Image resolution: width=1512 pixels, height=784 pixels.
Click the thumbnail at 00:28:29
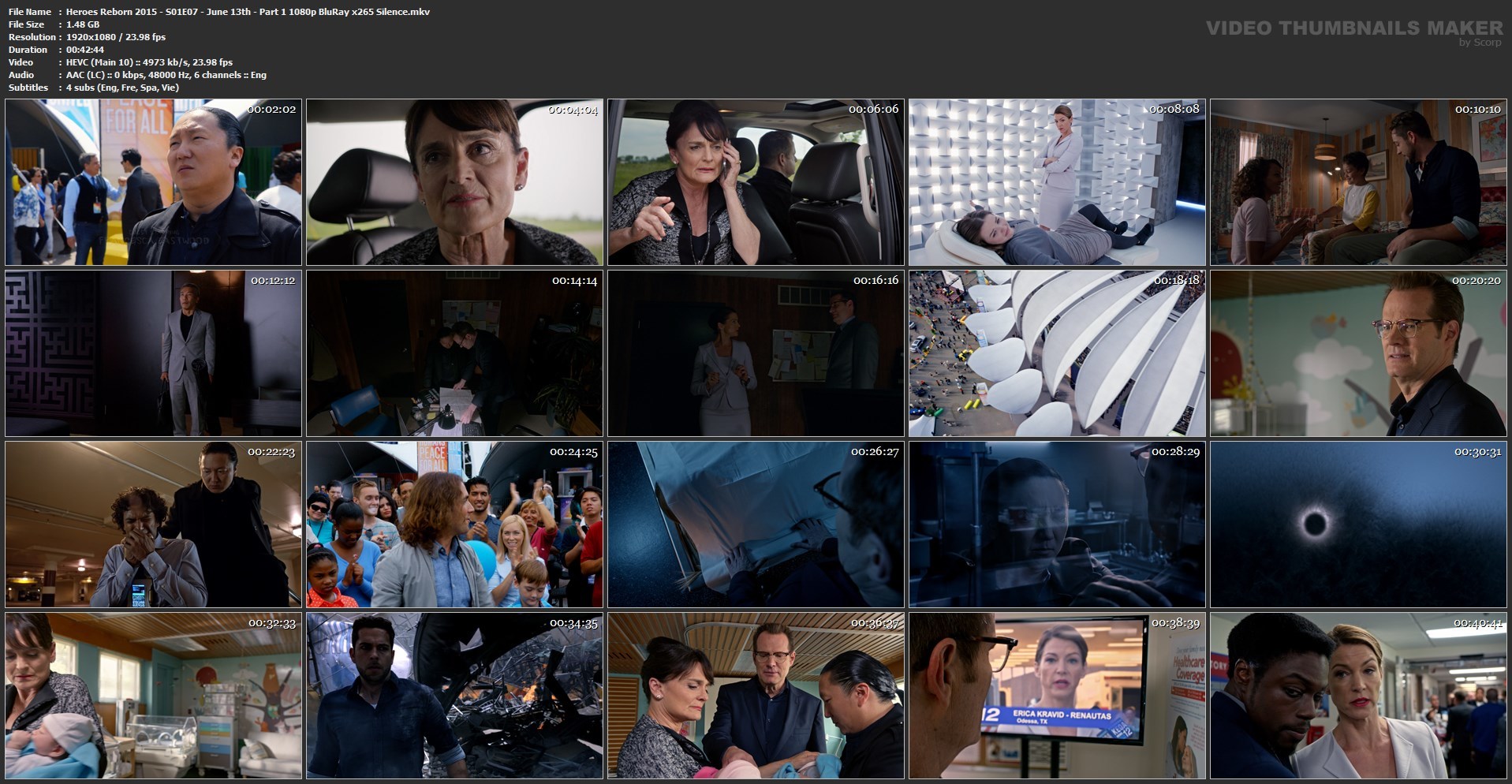click(1057, 525)
